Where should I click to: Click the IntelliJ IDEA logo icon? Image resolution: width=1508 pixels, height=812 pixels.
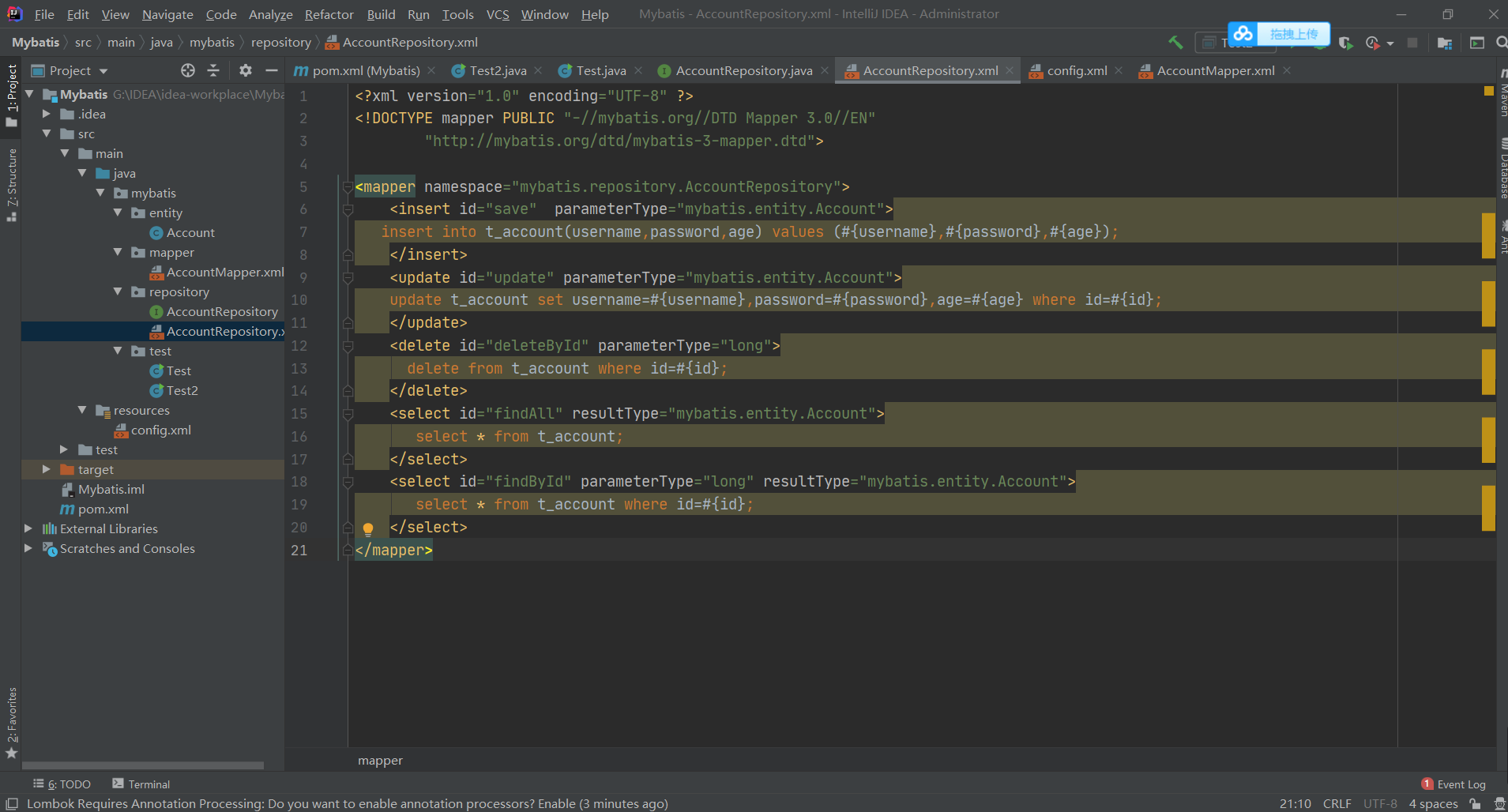click(14, 13)
